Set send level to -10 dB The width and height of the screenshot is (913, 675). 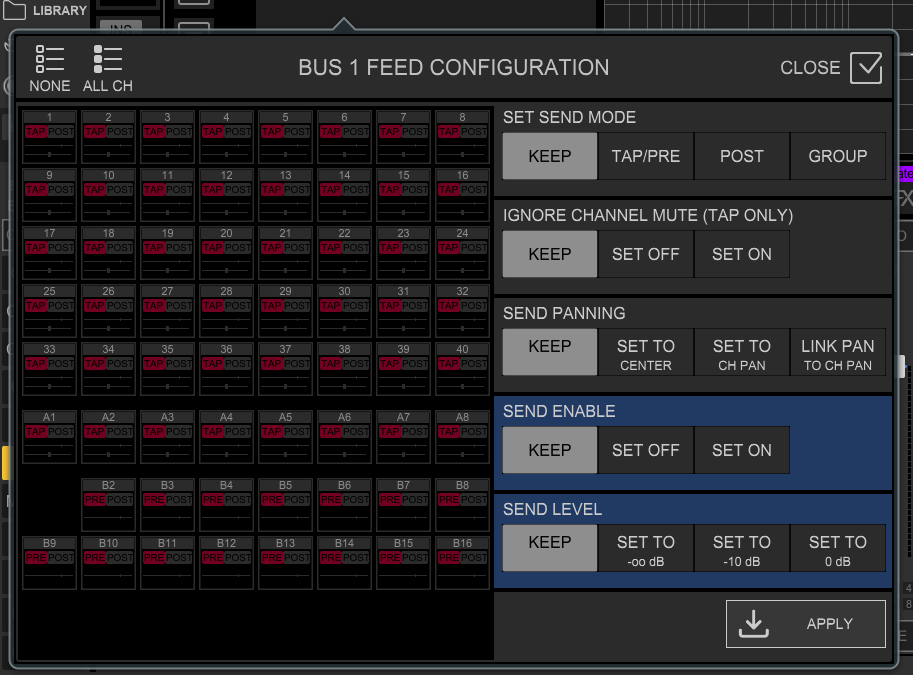point(742,550)
